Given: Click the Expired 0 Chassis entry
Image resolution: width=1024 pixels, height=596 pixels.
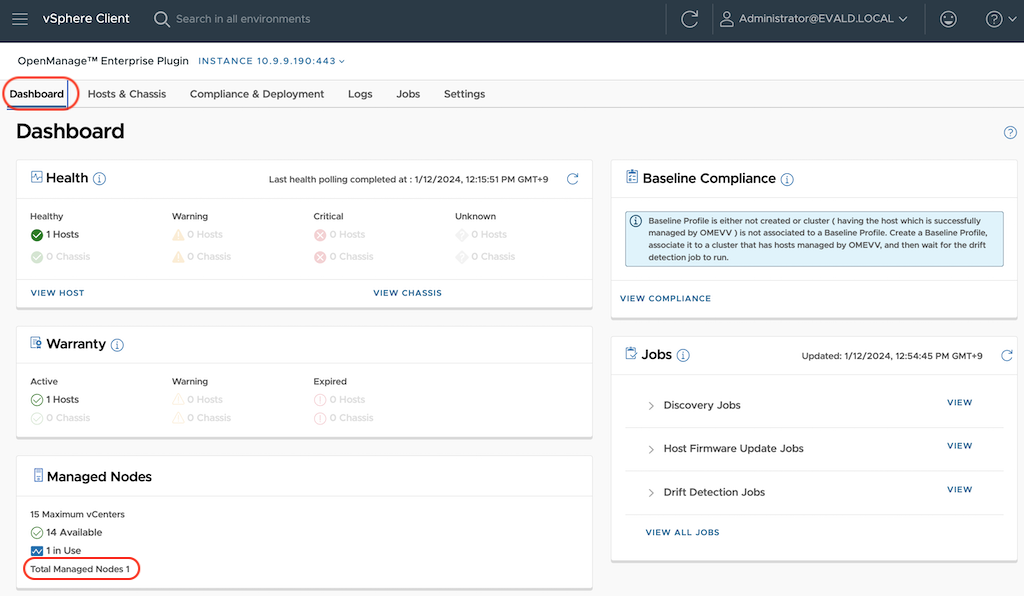Looking at the screenshot, I should [x=351, y=418].
